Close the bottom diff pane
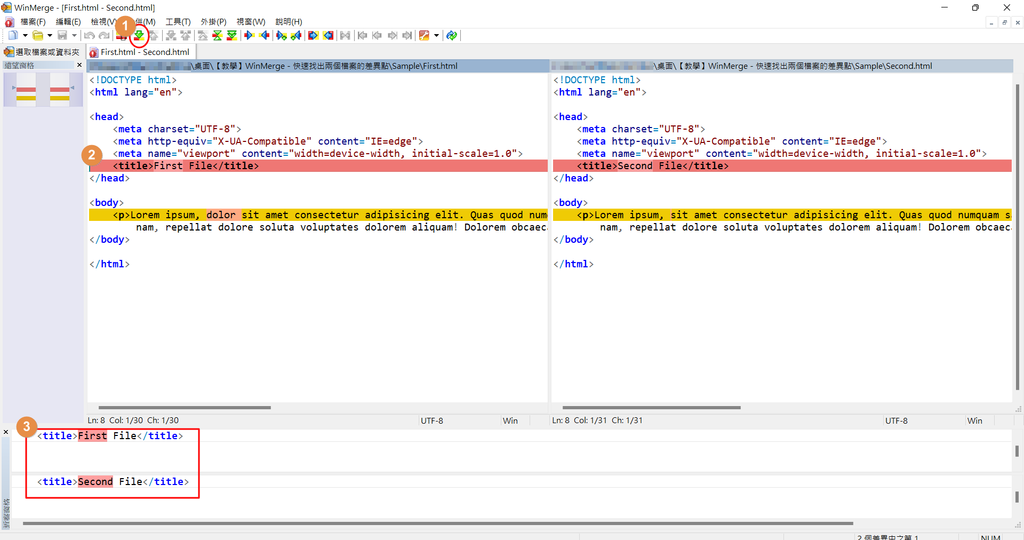 [x=6, y=432]
